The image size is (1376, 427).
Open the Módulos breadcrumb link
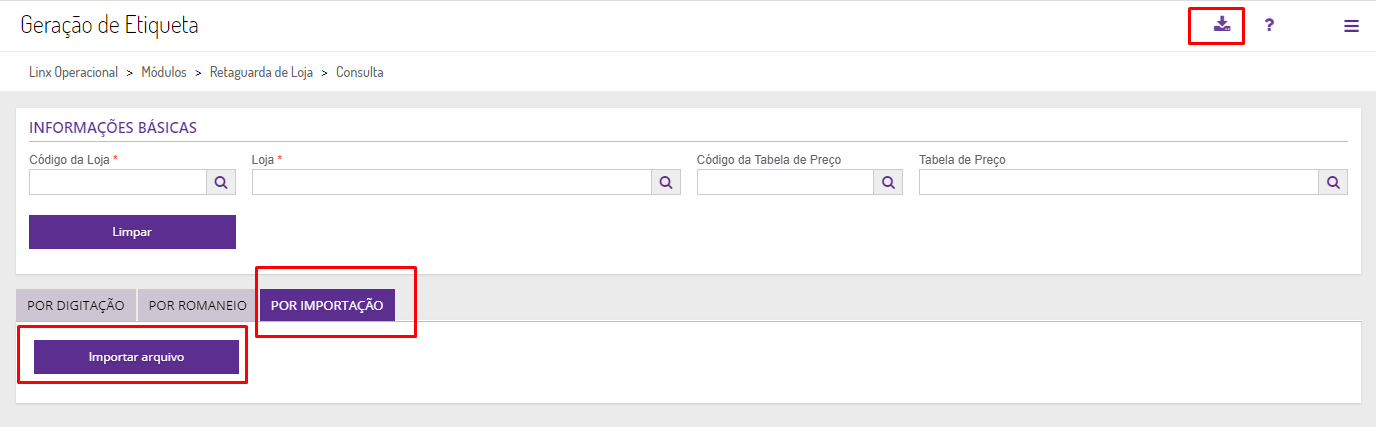pos(164,73)
